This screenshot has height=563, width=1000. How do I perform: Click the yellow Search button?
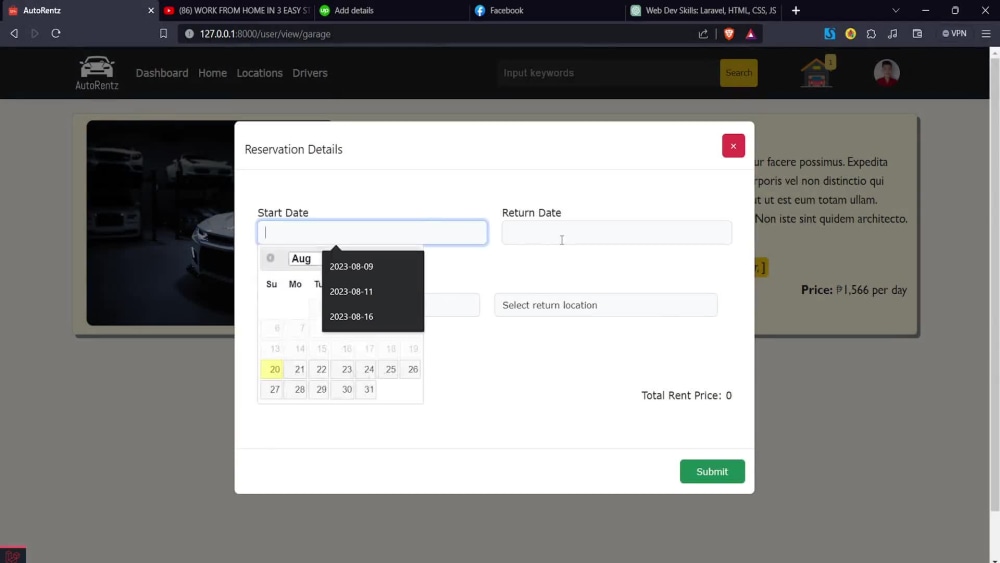click(739, 73)
